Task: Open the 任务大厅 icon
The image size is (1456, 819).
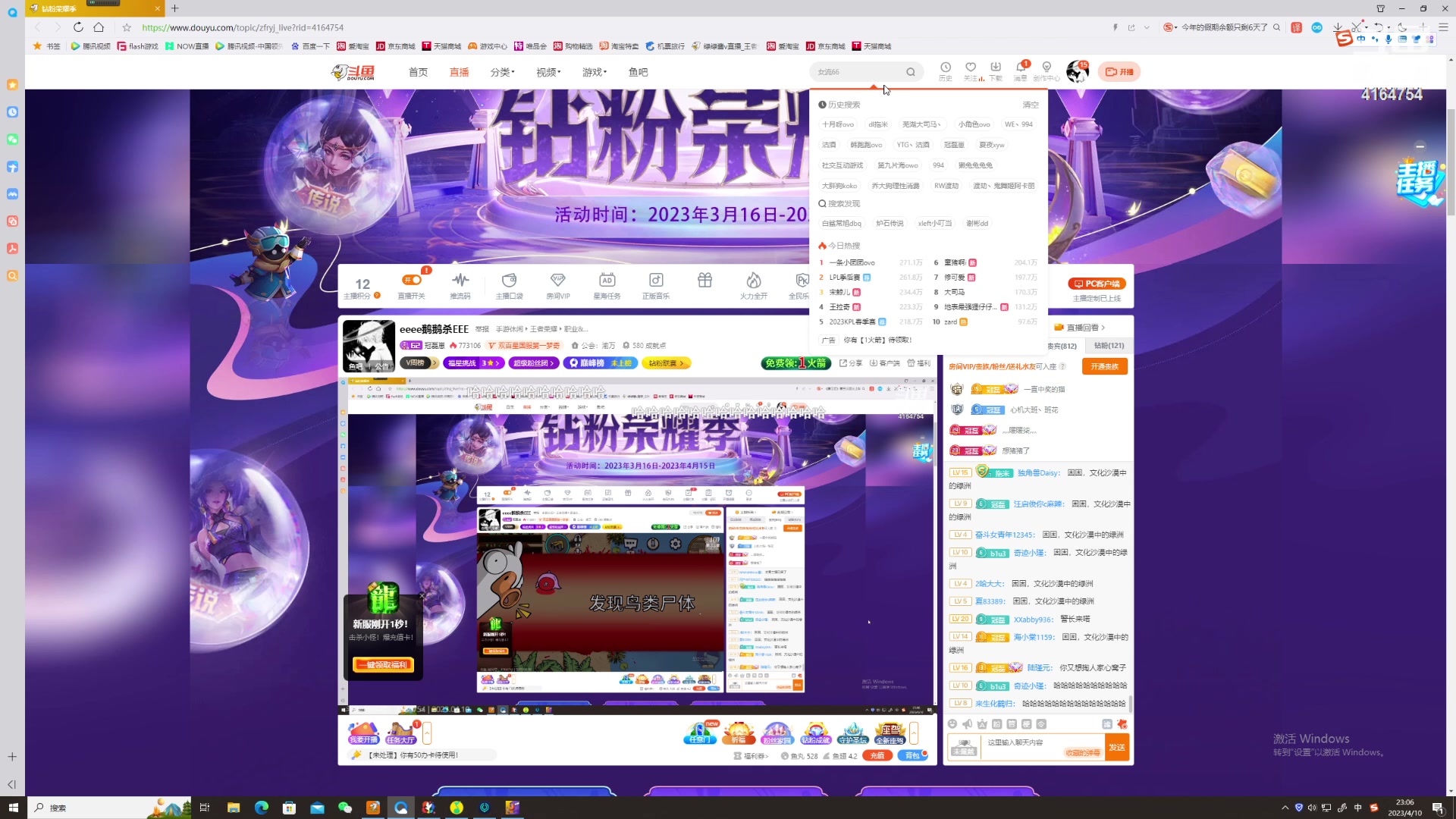Action: point(400,733)
